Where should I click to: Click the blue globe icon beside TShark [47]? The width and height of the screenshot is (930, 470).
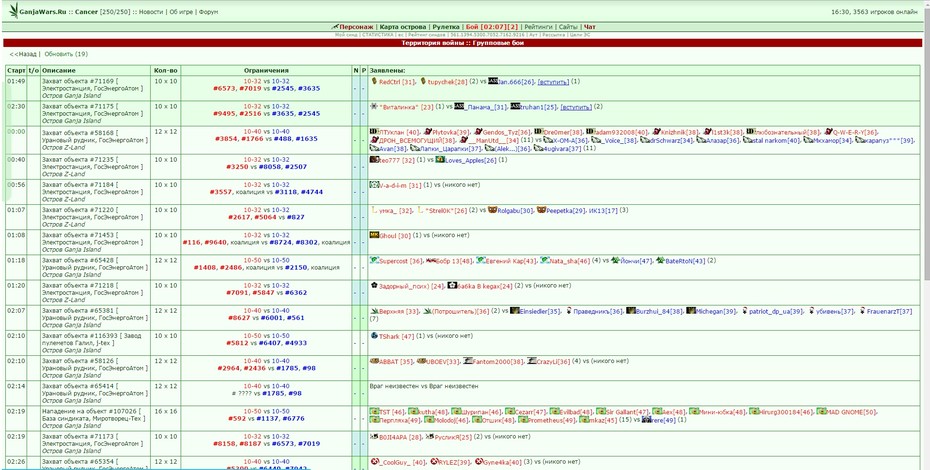pyautogui.click(x=374, y=335)
